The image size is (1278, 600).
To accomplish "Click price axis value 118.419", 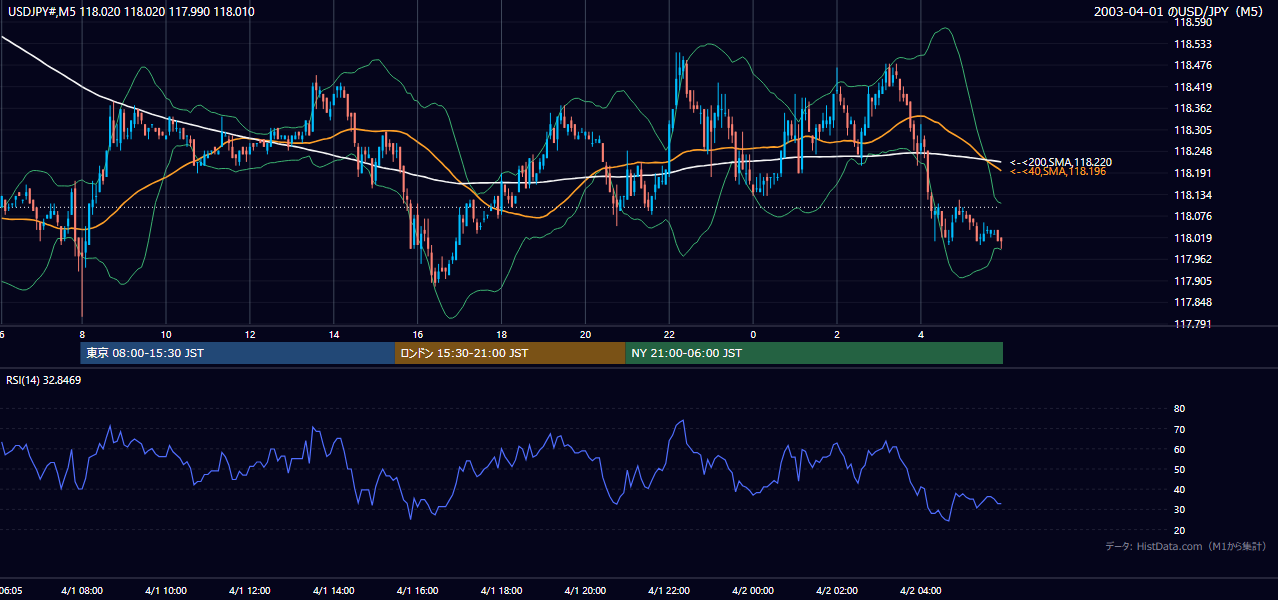I will (x=1192, y=87).
